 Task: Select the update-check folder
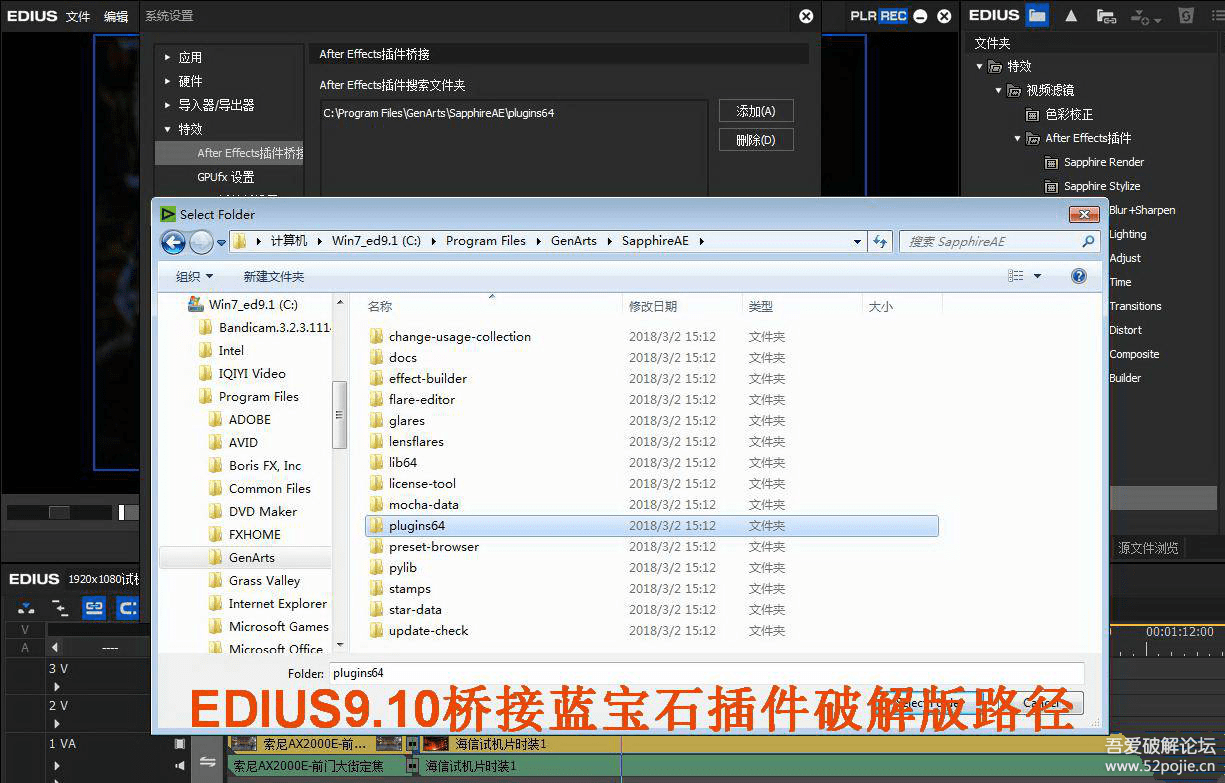click(429, 631)
